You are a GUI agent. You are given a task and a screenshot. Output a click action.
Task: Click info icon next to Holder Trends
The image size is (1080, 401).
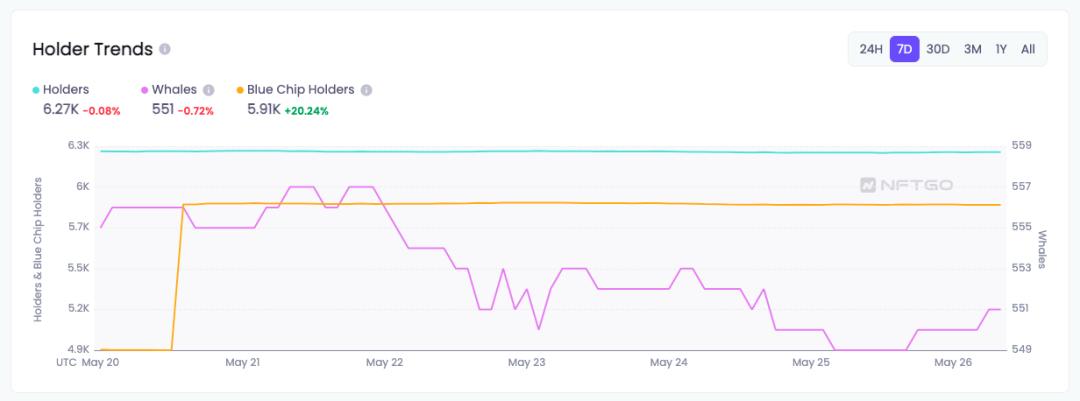pyautogui.click(x=165, y=49)
